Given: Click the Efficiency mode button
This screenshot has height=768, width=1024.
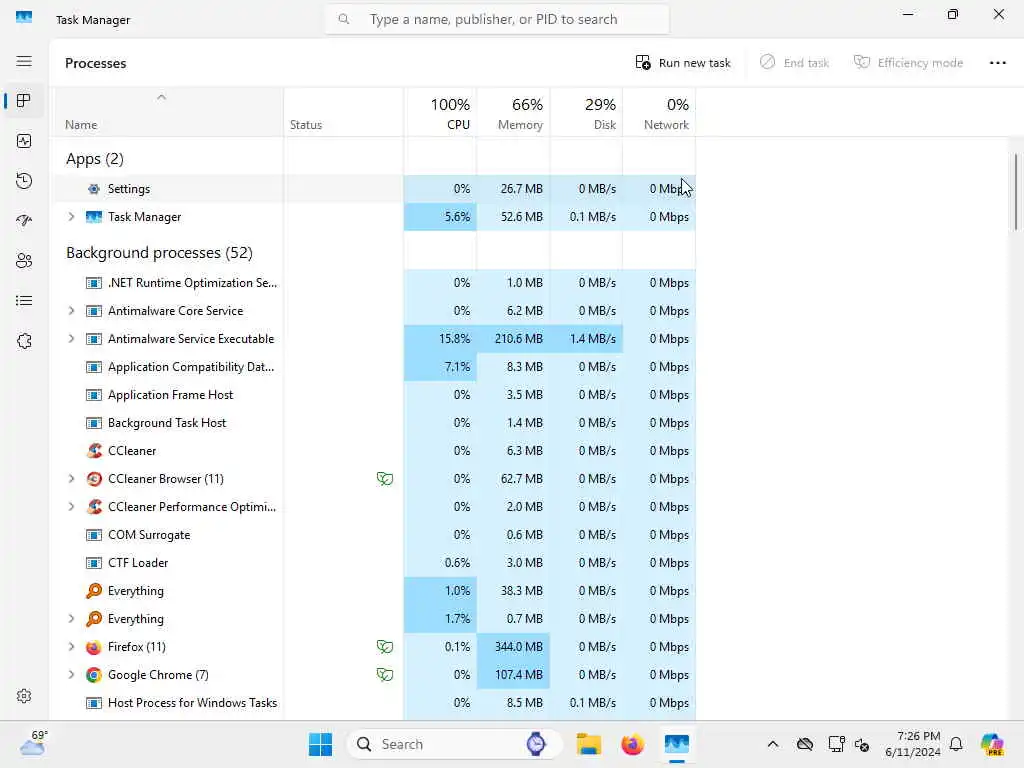Looking at the screenshot, I should click(x=908, y=63).
